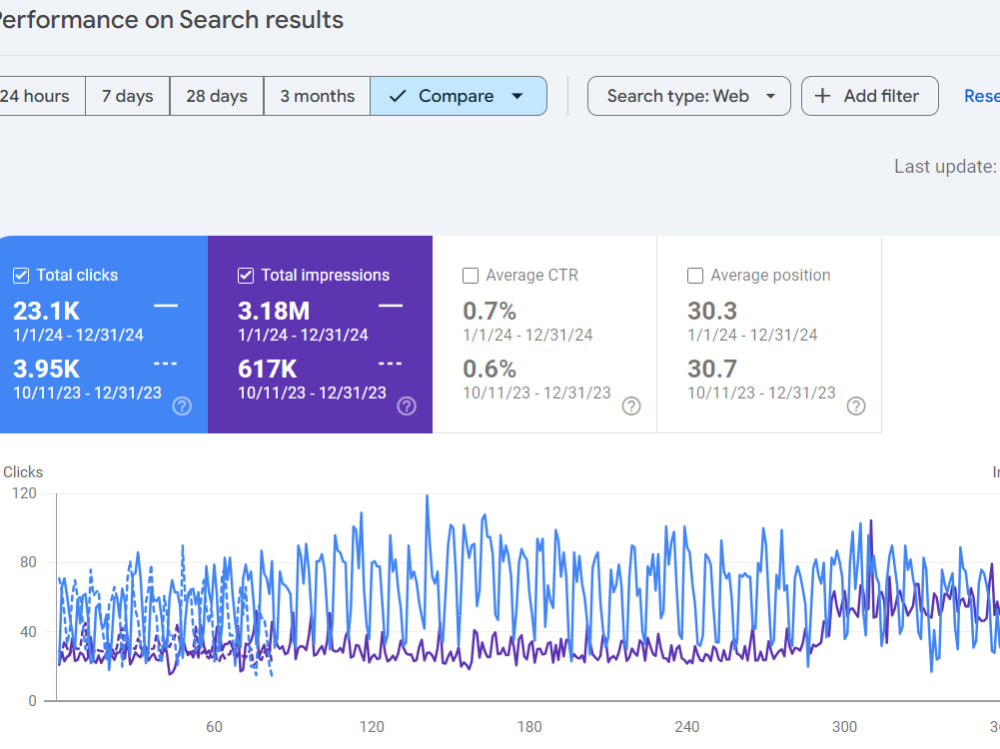Click the 3.95K previous clicks value
The height and width of the screenshot is (749, 1000).
point(47,369)
